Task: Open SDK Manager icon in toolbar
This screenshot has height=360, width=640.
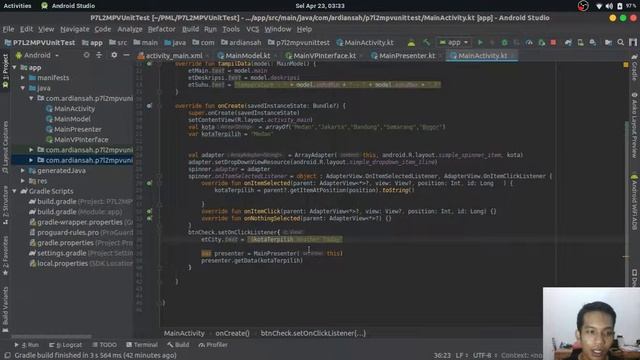Action: [x=593, y=42]
